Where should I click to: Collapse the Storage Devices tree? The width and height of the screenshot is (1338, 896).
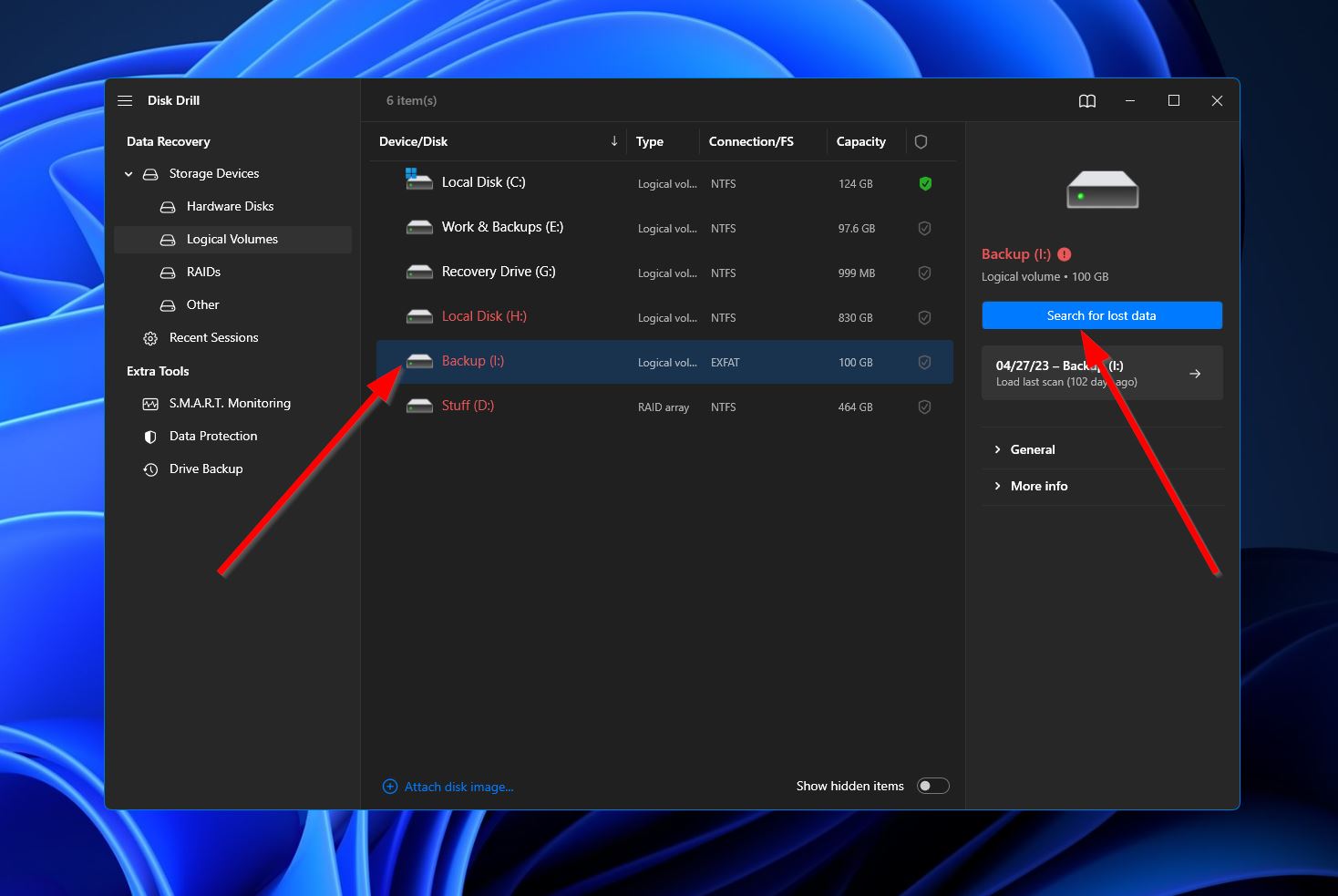click(129, 173)
